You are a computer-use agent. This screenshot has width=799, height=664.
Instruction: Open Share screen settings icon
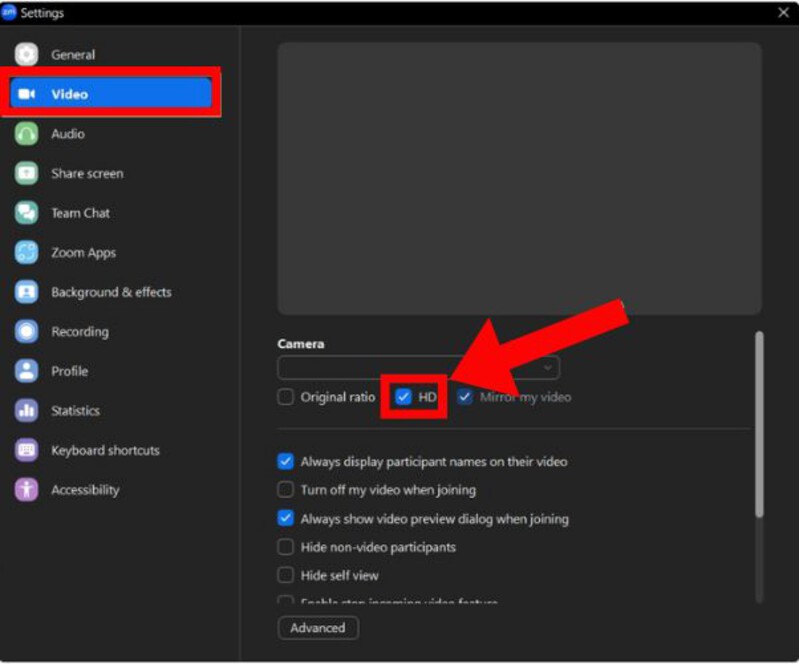[x=27, y=173]
